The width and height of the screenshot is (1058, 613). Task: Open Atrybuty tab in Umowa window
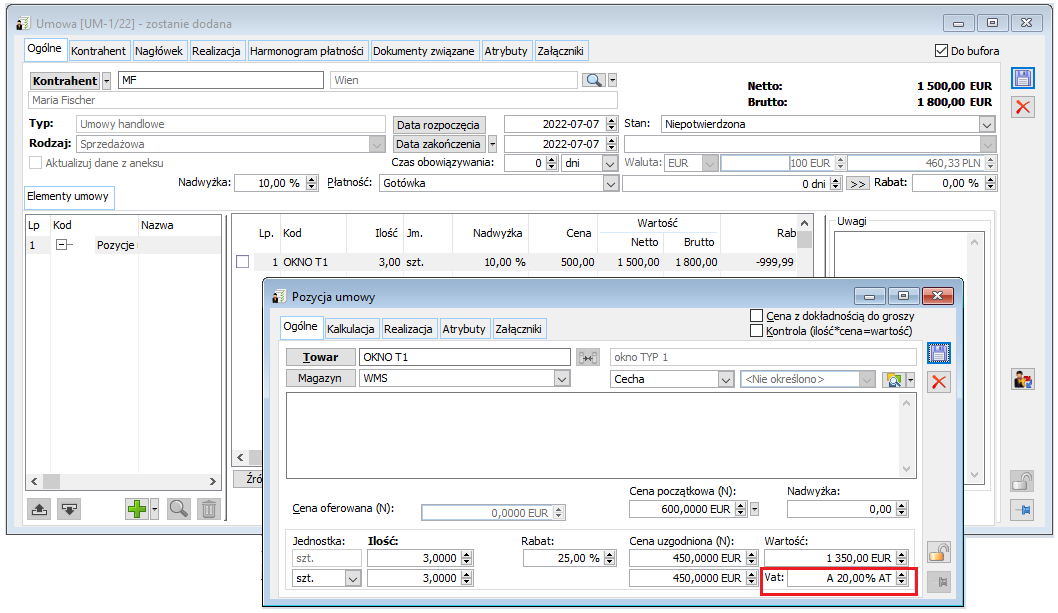[505, 51]
